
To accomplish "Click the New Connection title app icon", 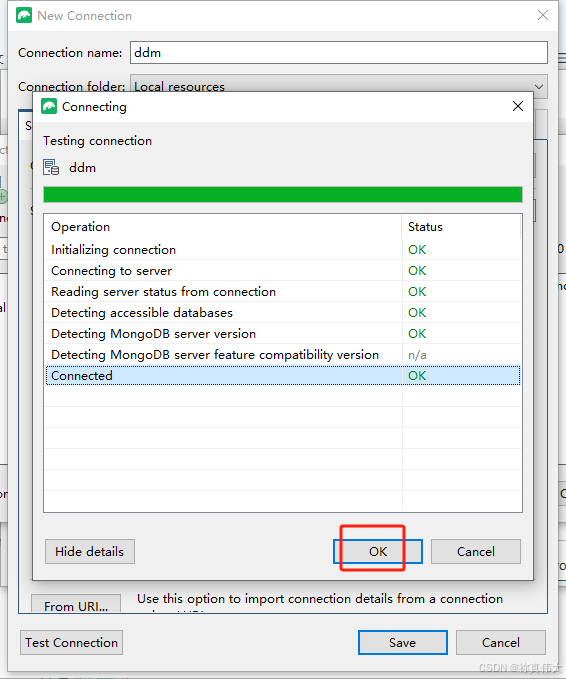I will coord(24,15).
